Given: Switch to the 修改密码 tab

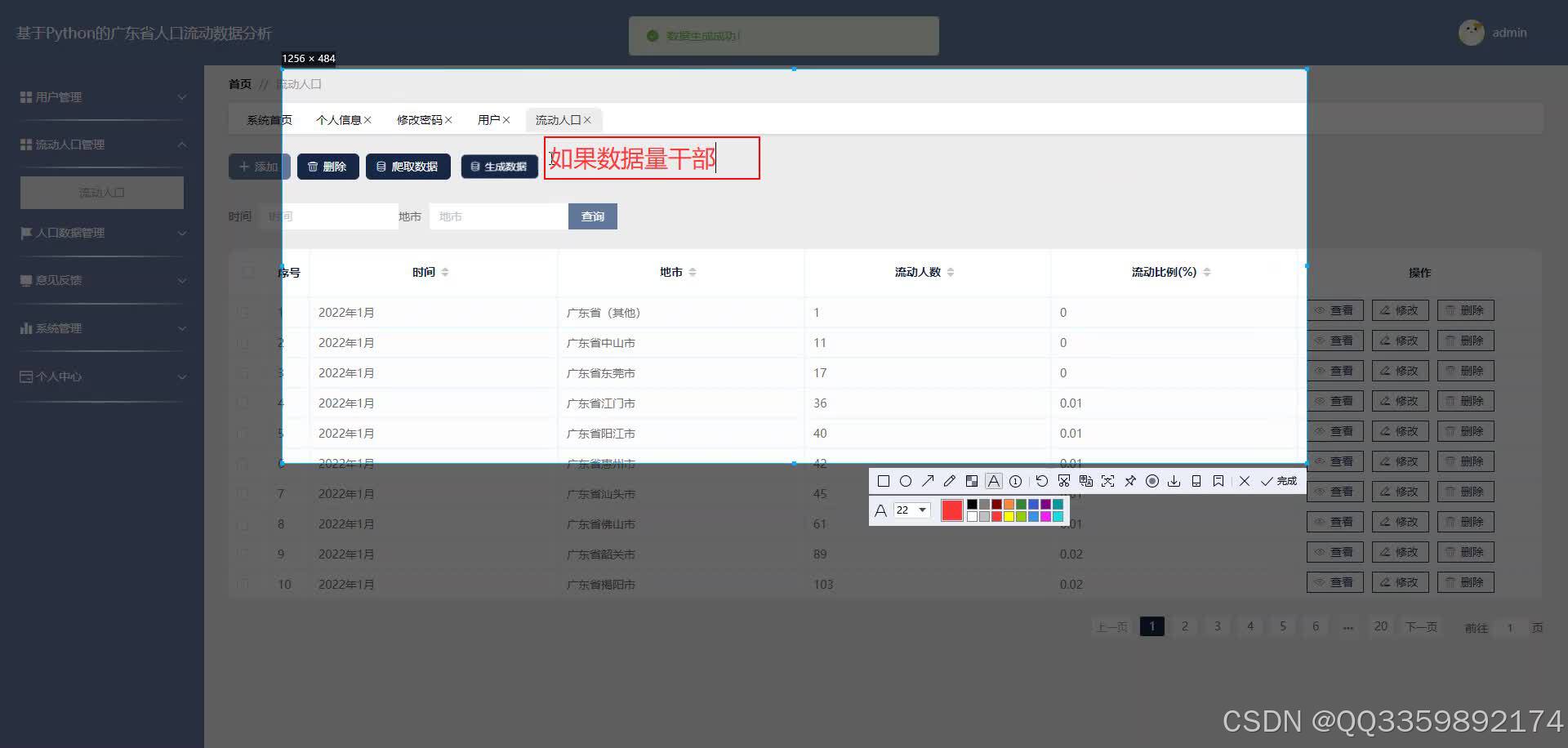Looking at the screenshot, I should 419,120.
